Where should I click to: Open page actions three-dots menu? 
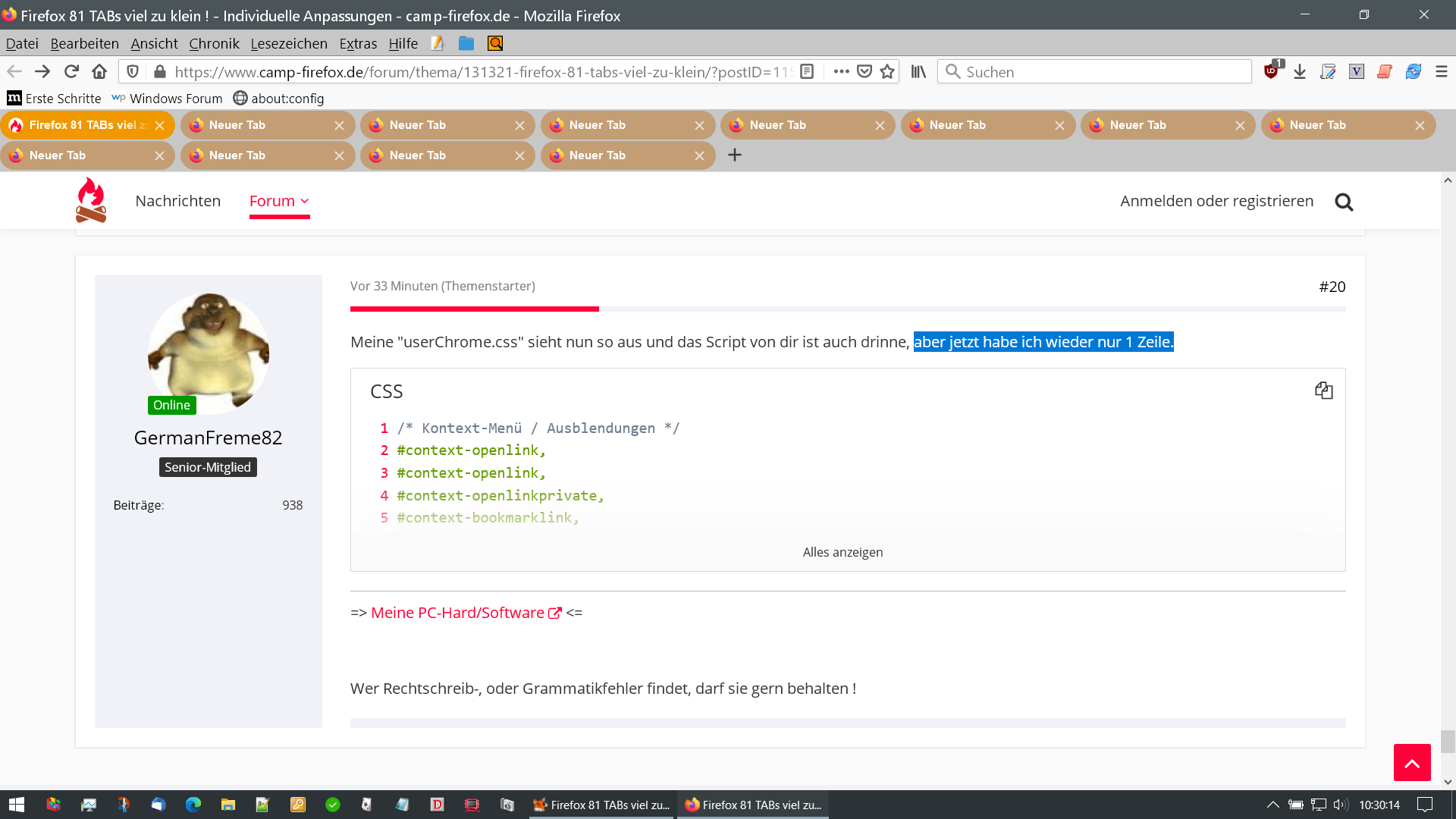point(841,71)
